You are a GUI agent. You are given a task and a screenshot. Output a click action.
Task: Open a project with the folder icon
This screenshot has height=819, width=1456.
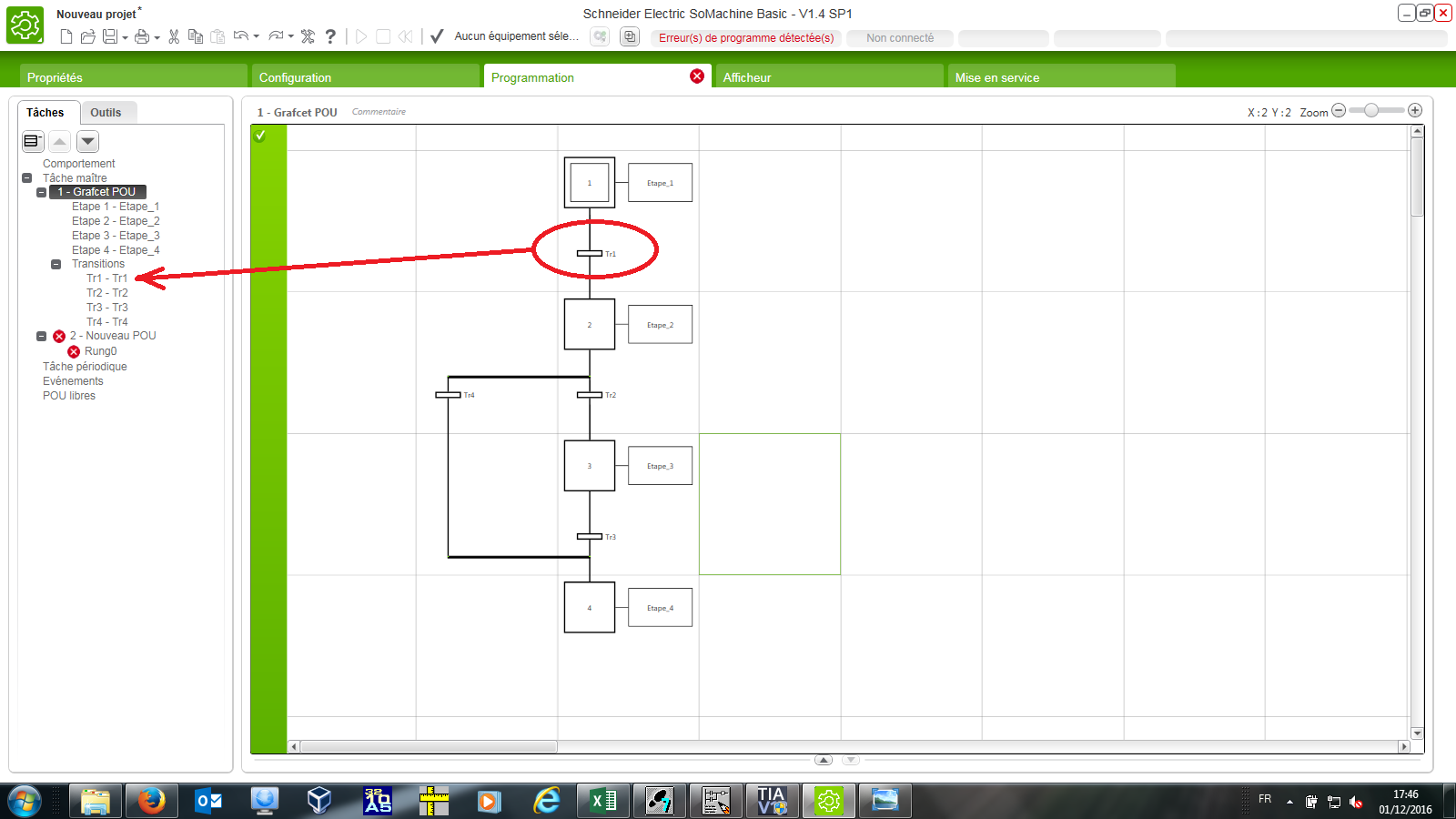point(87,36)
